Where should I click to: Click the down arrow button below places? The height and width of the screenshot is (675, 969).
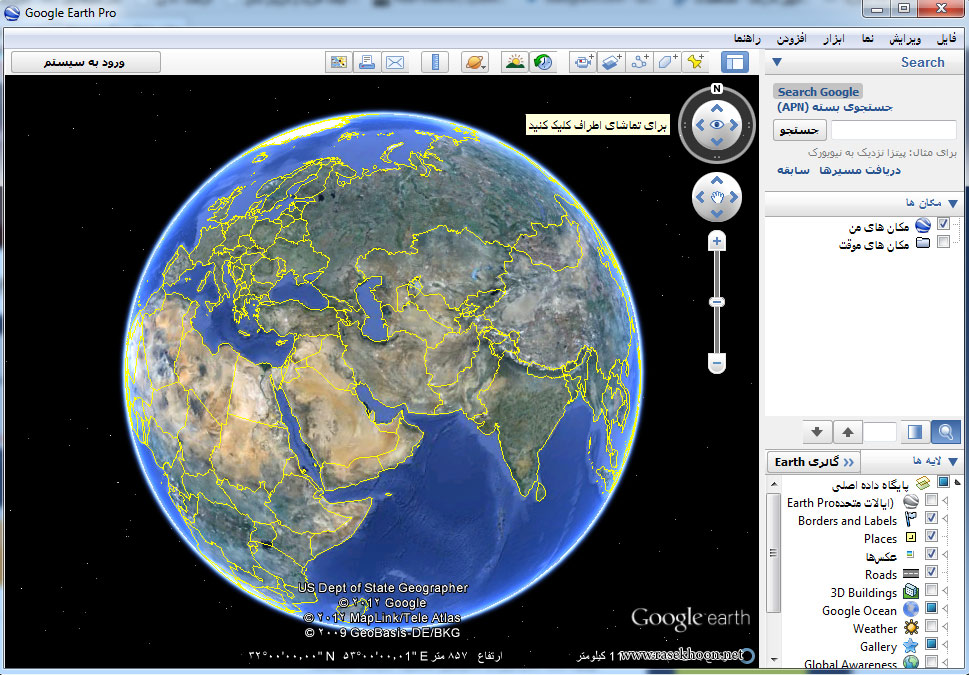click(x=817, y=432)
